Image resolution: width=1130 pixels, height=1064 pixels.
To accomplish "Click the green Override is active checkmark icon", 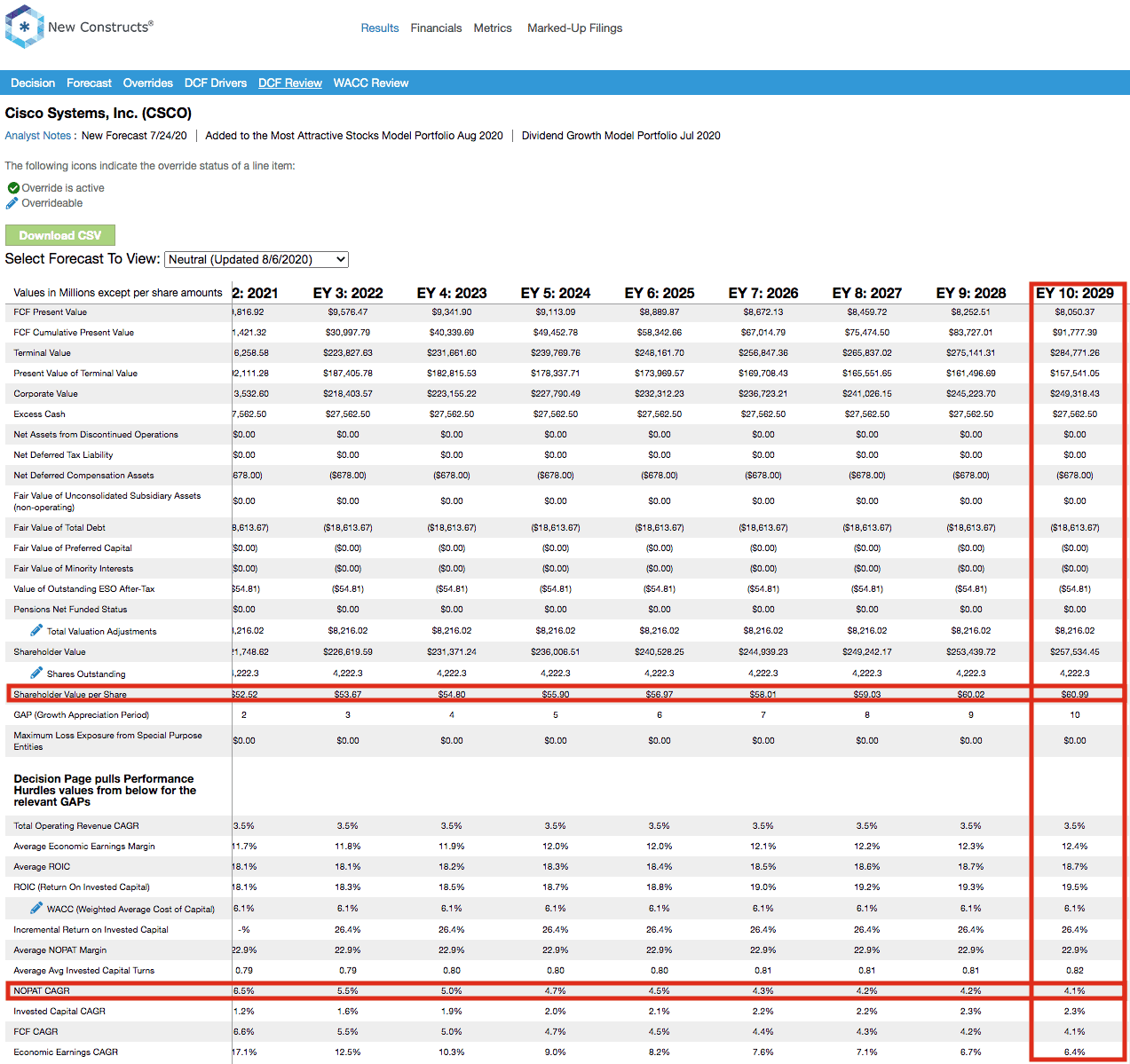I will click(x=13, y=188).
